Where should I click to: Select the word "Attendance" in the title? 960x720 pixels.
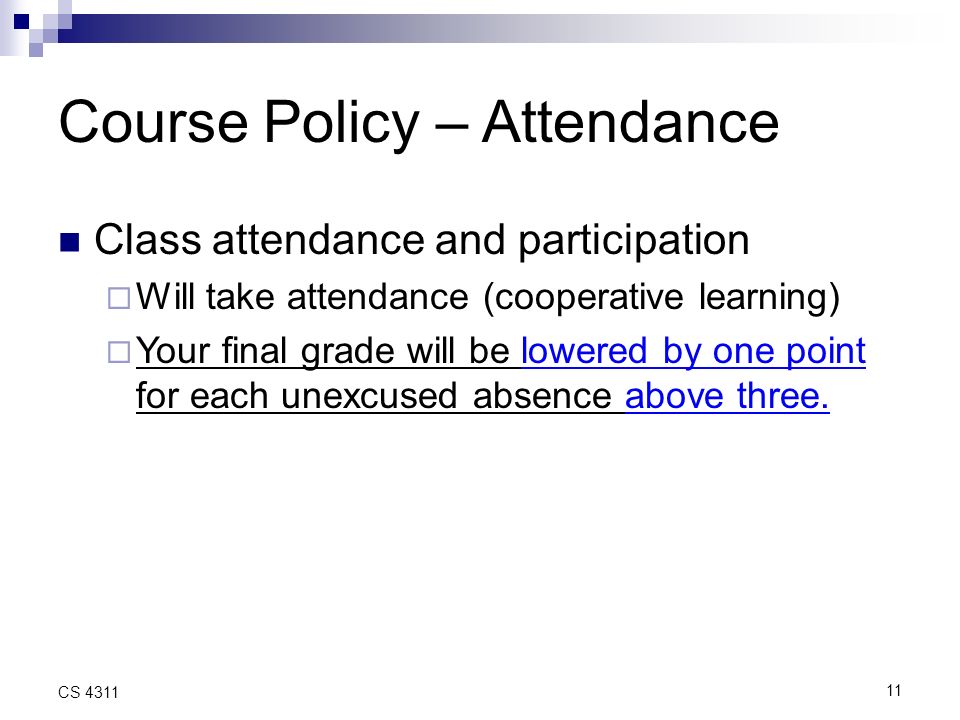point(630,122)
